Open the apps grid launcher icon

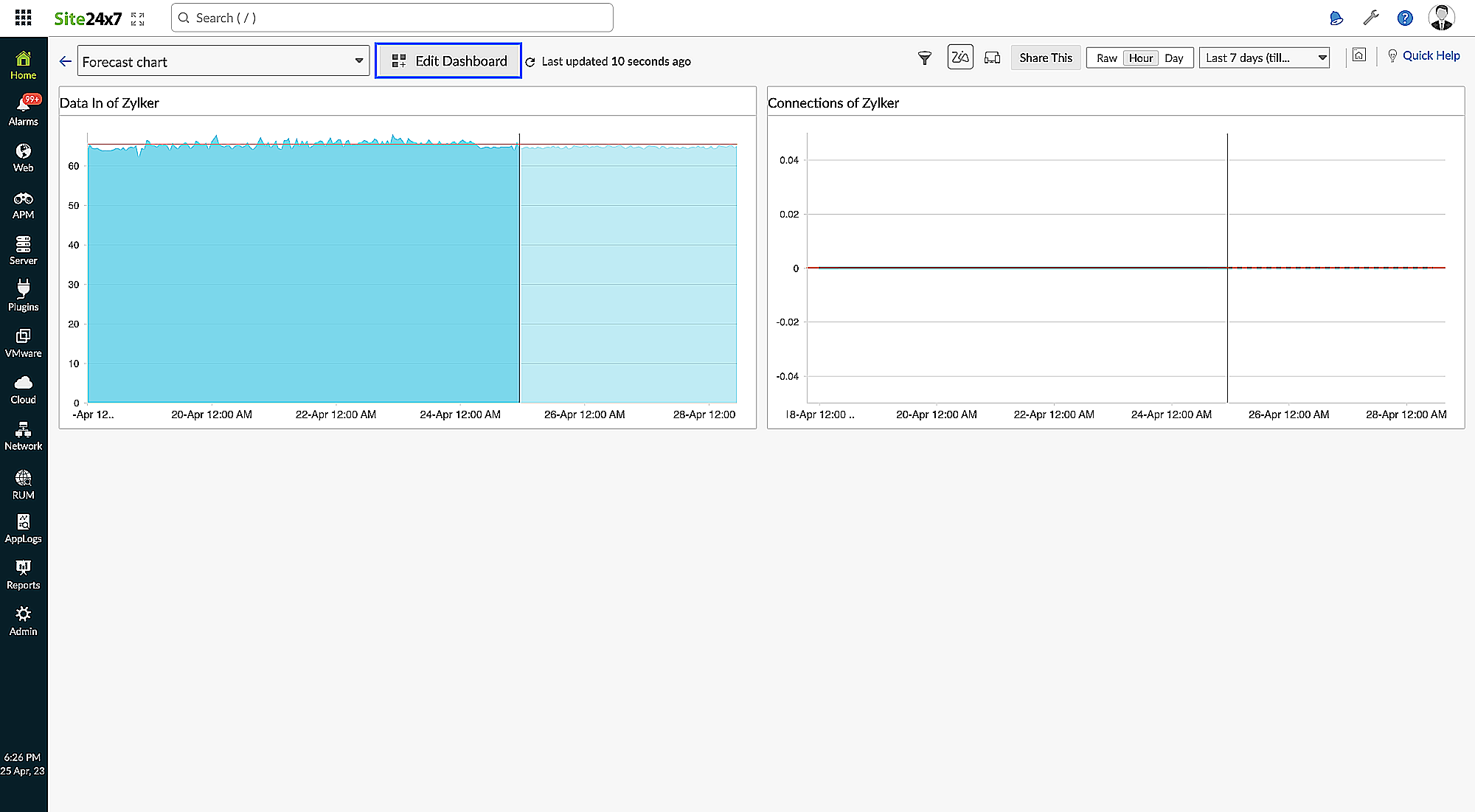[x=23, y=18]
